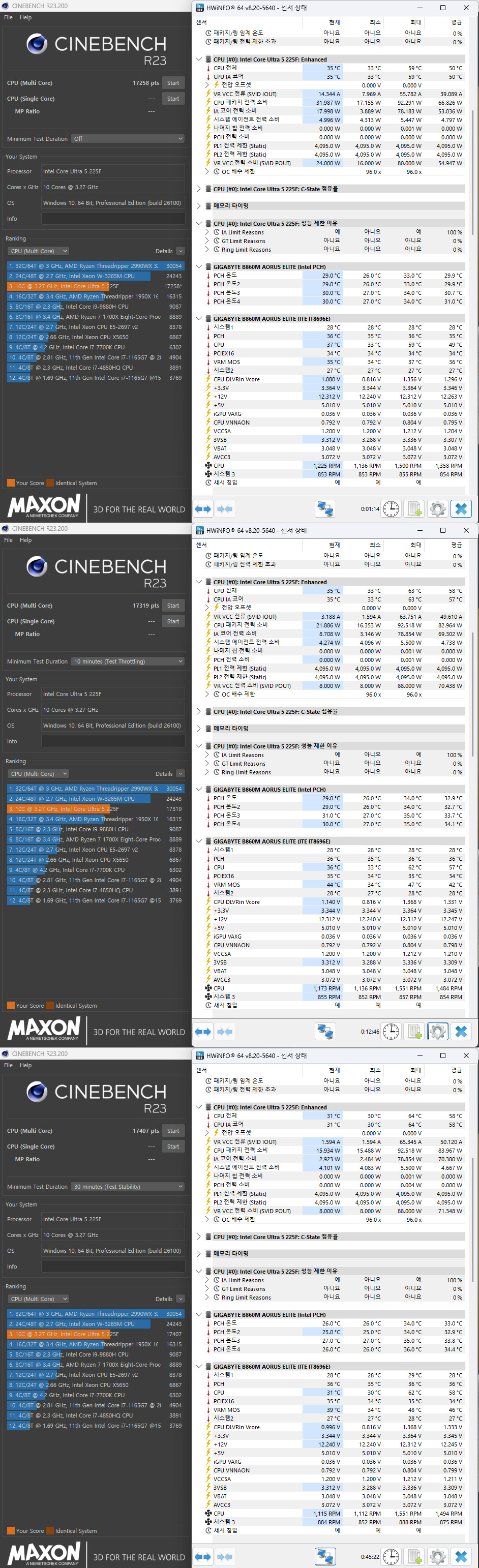Click log-file sheet icon in HWiNFO showing 0:45:22

point(414,1556)
